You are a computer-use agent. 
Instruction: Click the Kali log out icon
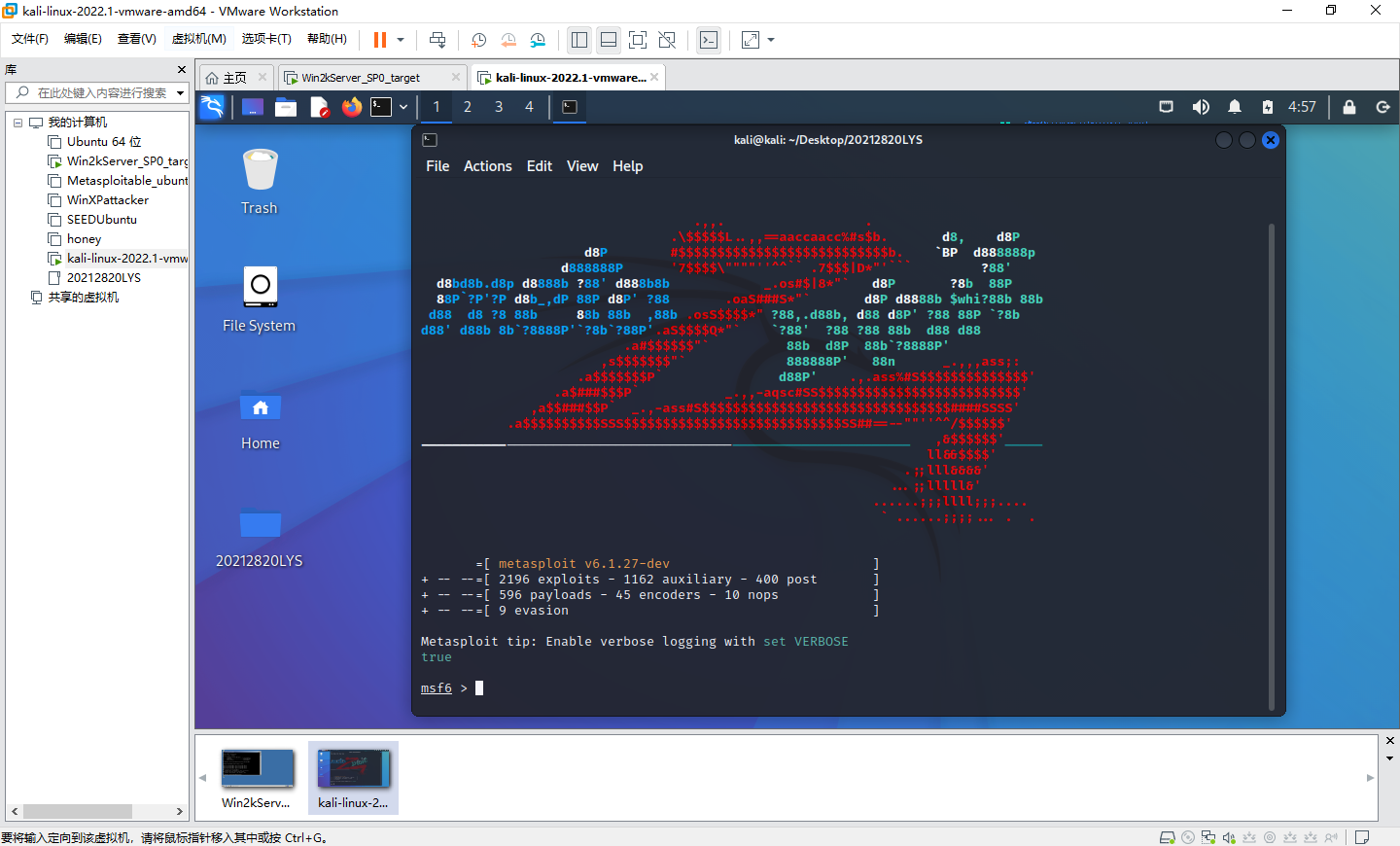pos(1382,107)
